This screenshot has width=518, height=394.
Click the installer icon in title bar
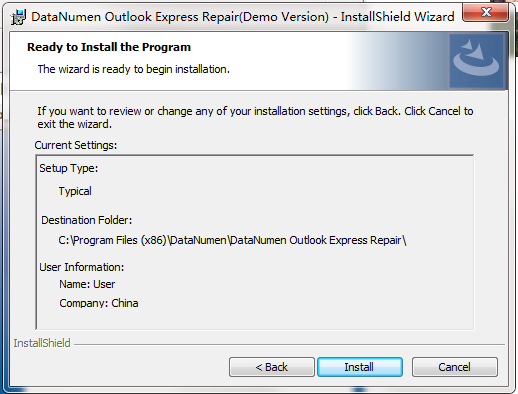[x=18, y=17]
